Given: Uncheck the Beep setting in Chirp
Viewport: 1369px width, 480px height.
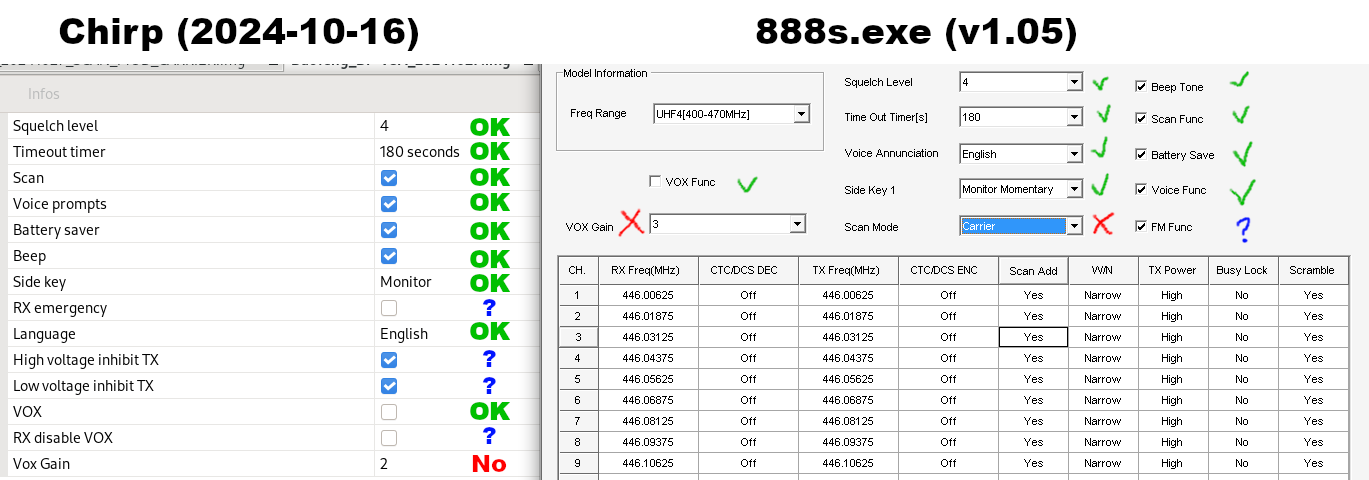Looking at the screenshot, I should pos(389,256).
